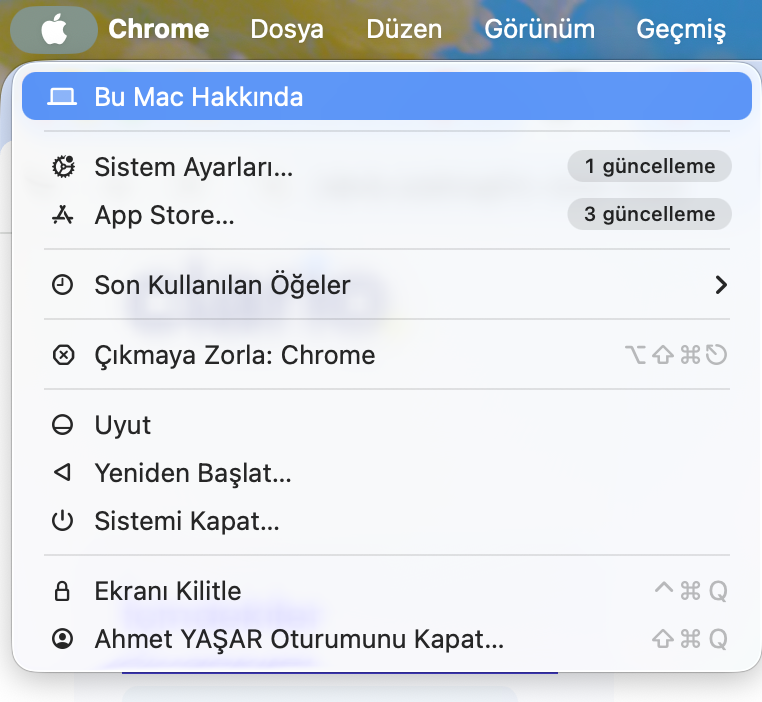The width and height of the screenshot is (762, 702).
Task: Select Sistemi Kapat… menu item
Action: coord(387,521)
